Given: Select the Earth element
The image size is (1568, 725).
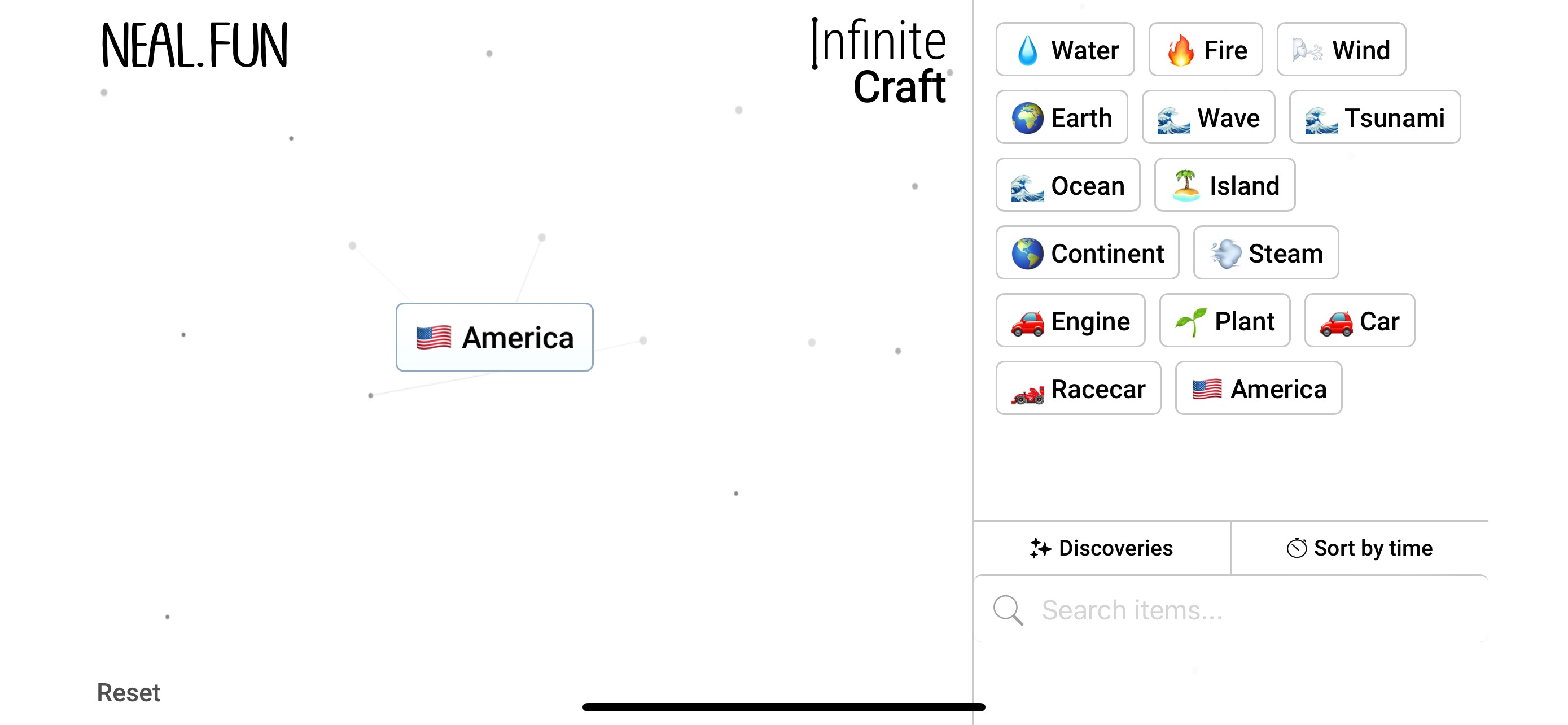Looking at the screenshot, I should pos(1062,117).
